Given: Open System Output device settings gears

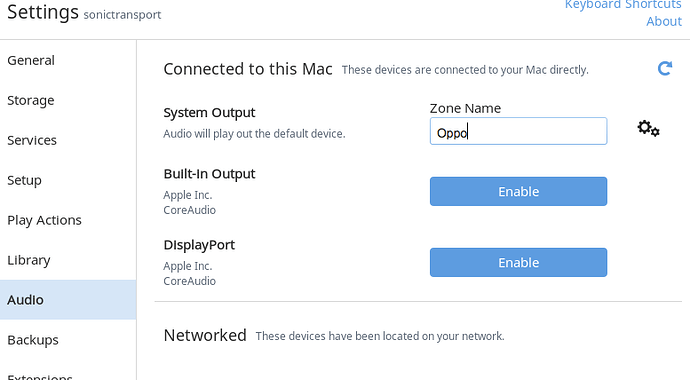Looking at the screenshot, I should 648,128.
